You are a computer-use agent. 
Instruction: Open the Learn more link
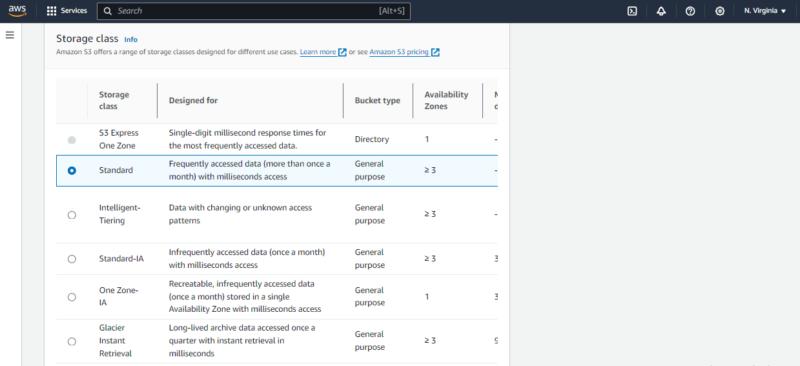tap(318, 52)
